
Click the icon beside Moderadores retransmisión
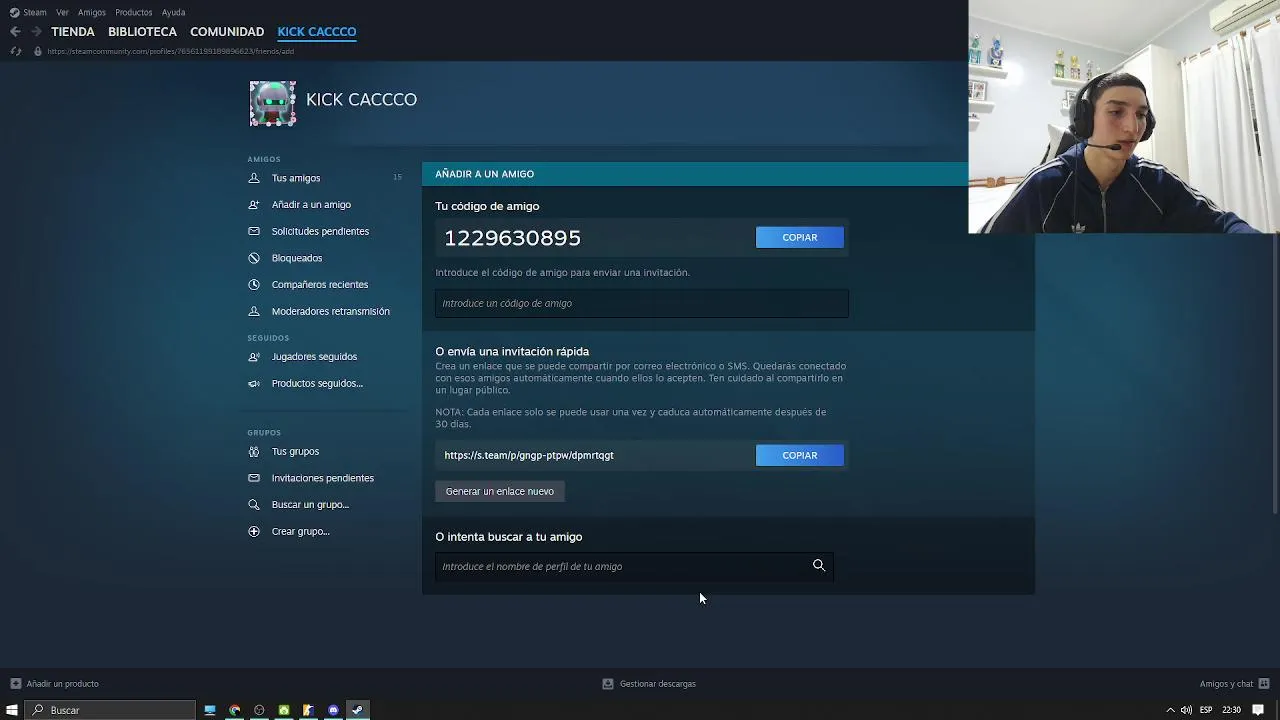tap(253, 311)
